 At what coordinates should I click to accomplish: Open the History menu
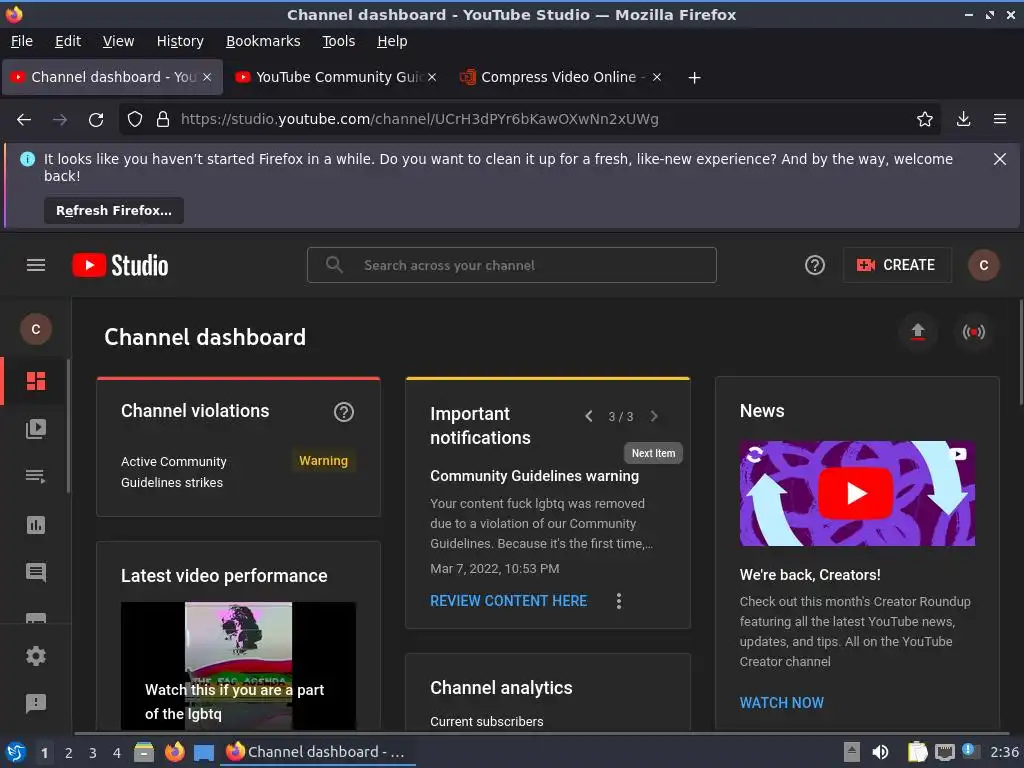pos(180,41)
